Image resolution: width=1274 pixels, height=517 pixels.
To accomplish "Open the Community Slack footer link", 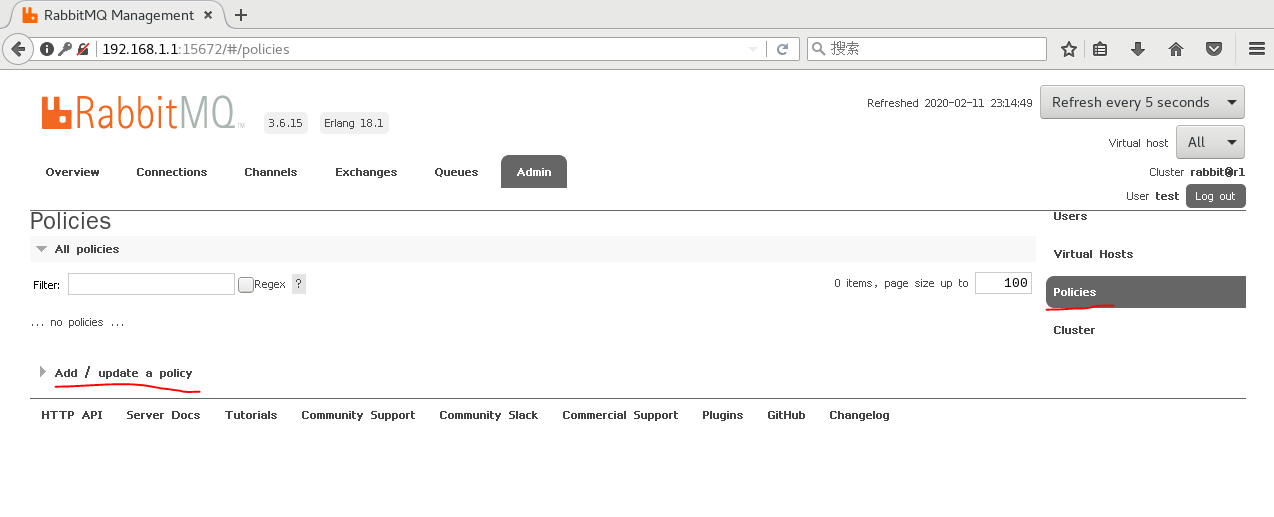I will [489, 415].
